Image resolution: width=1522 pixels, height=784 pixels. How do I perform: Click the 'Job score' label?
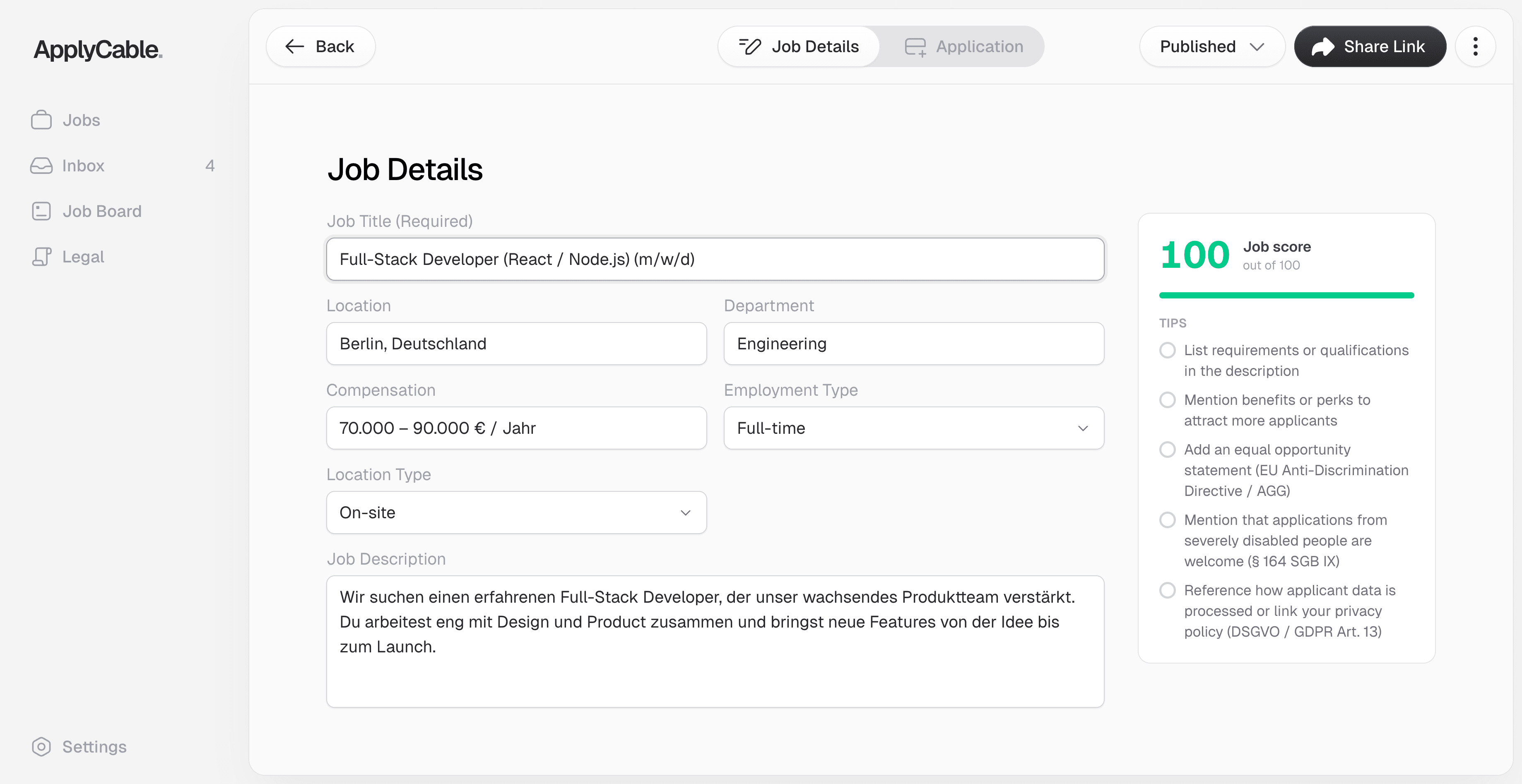pyautogui.click(x=1277, y=247)
